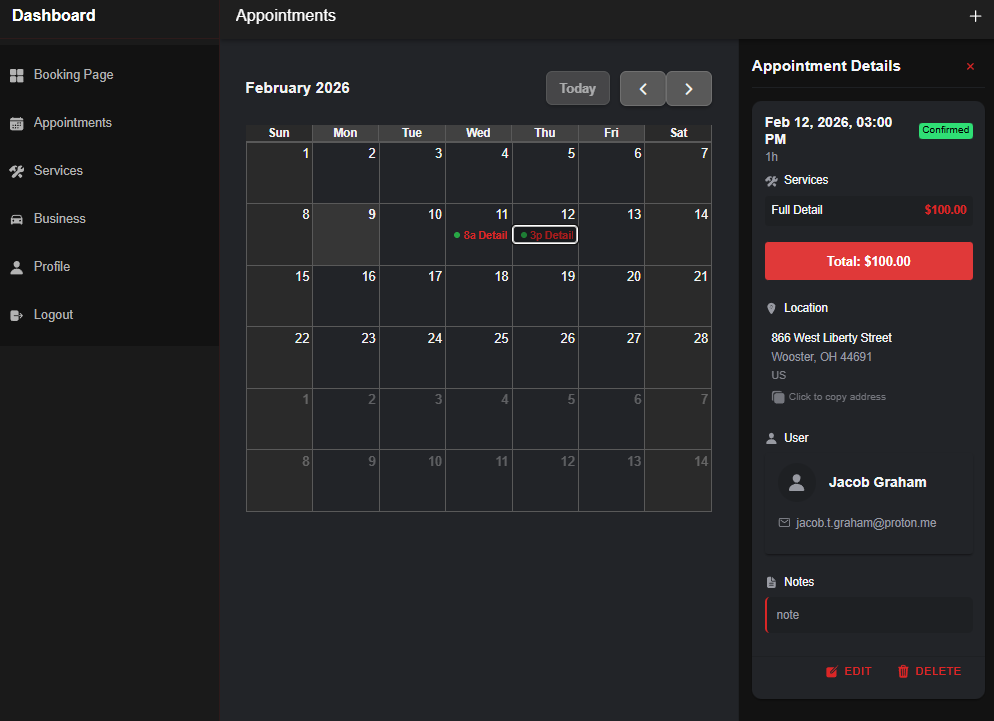Select the Services wrench icon in sidebar
The image size is (994, 721).
pos(16,170)
